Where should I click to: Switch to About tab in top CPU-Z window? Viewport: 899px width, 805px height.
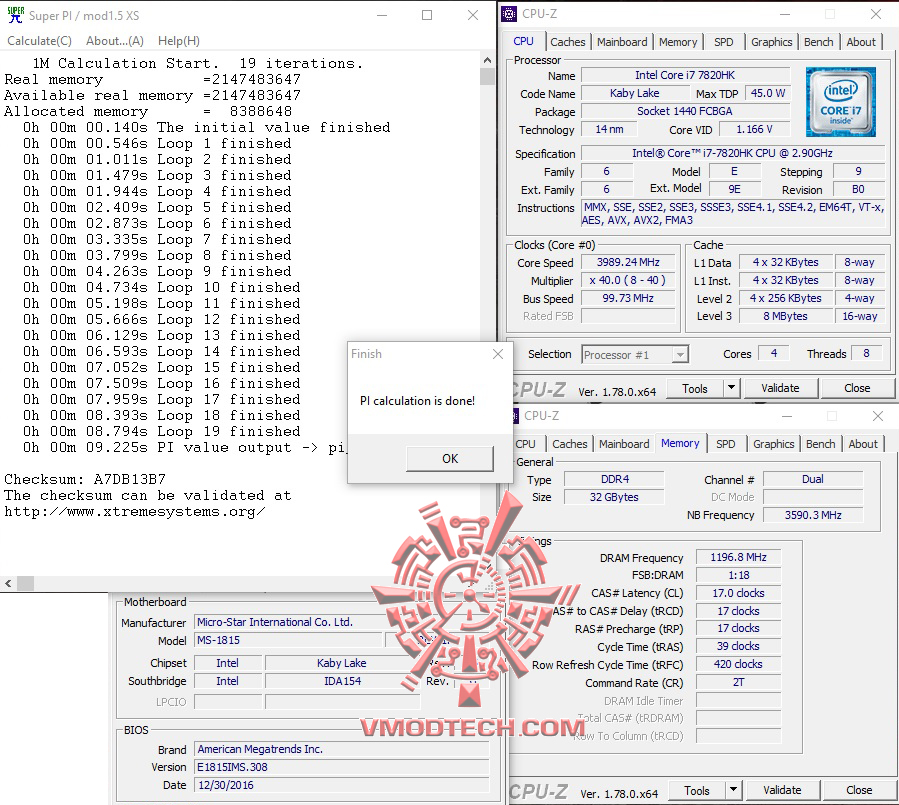coord(861,42)
